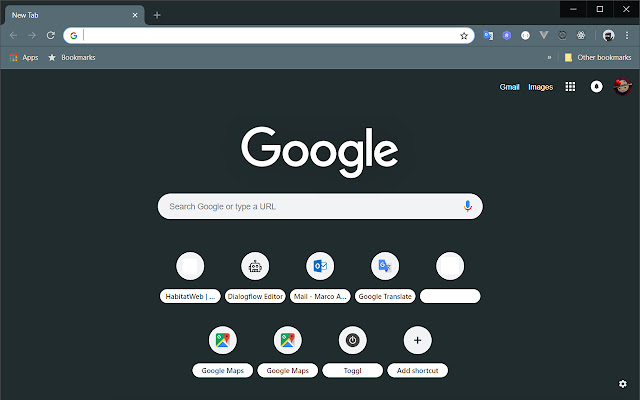Viewport: 640px width, 400px height.
Task: Open the second Google Maps shortcut
Action: tap(287, 351)
